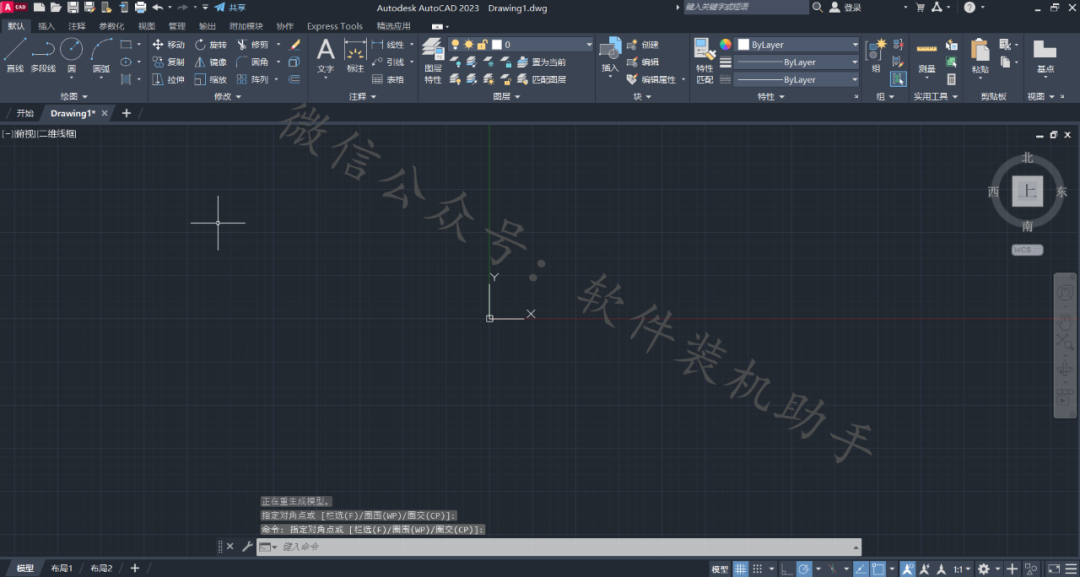This screenshot has height=577, width=1080.
Task: Open the Annotate (注释) ribbon tab
Action: [x=76, y=26]
